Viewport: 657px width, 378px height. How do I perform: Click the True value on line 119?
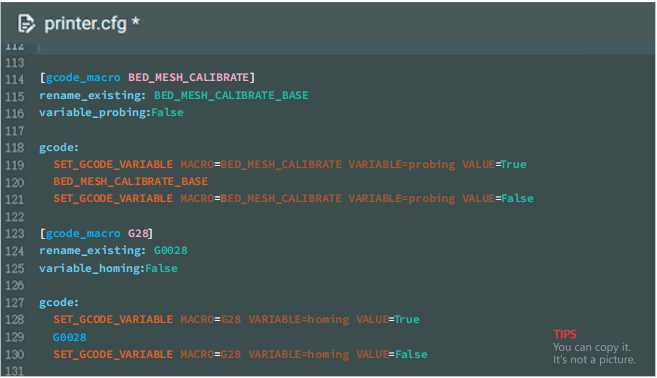pos(514,164)
